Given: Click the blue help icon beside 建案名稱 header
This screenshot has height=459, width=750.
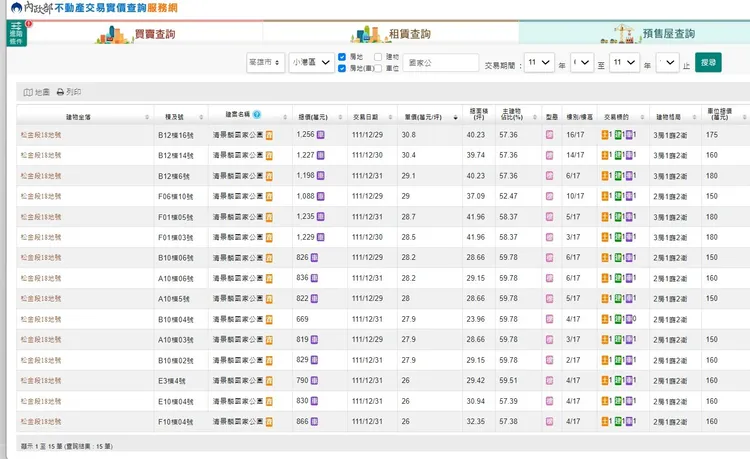Looking at the screenshot, I should click(257, 114).
